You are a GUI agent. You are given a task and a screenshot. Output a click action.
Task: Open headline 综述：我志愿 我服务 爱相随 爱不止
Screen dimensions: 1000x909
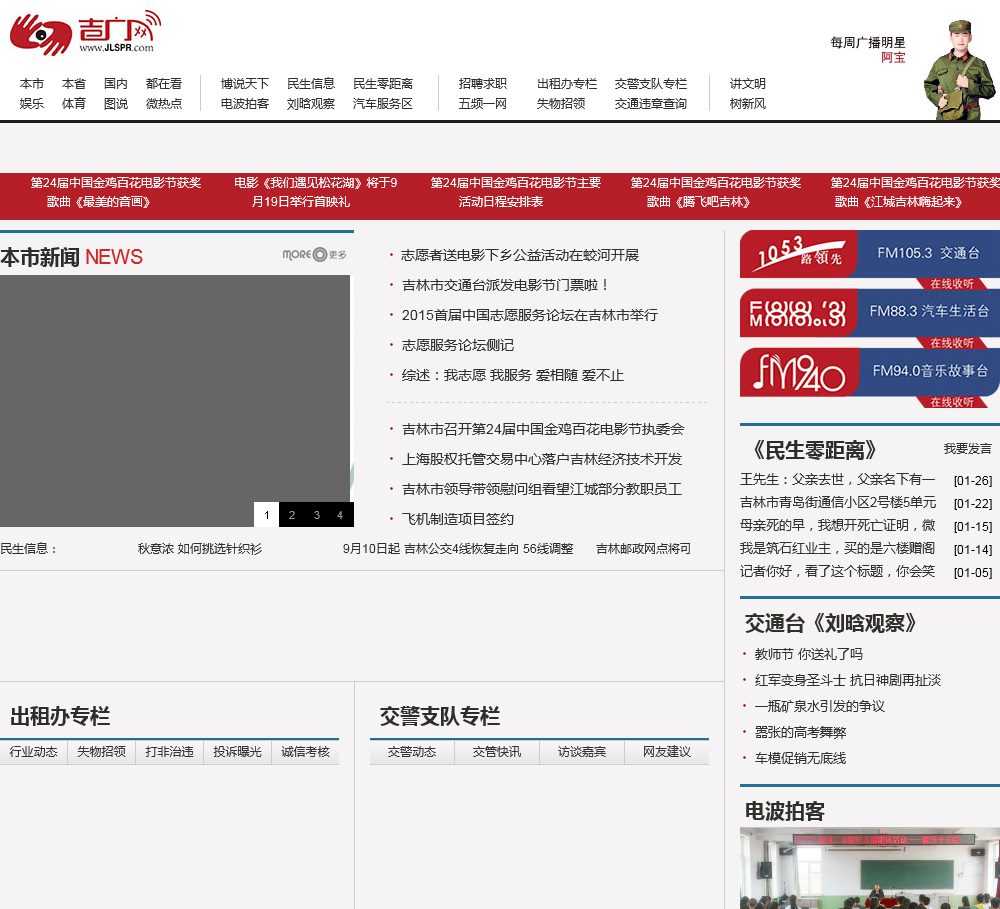click(x=513, y=375)
